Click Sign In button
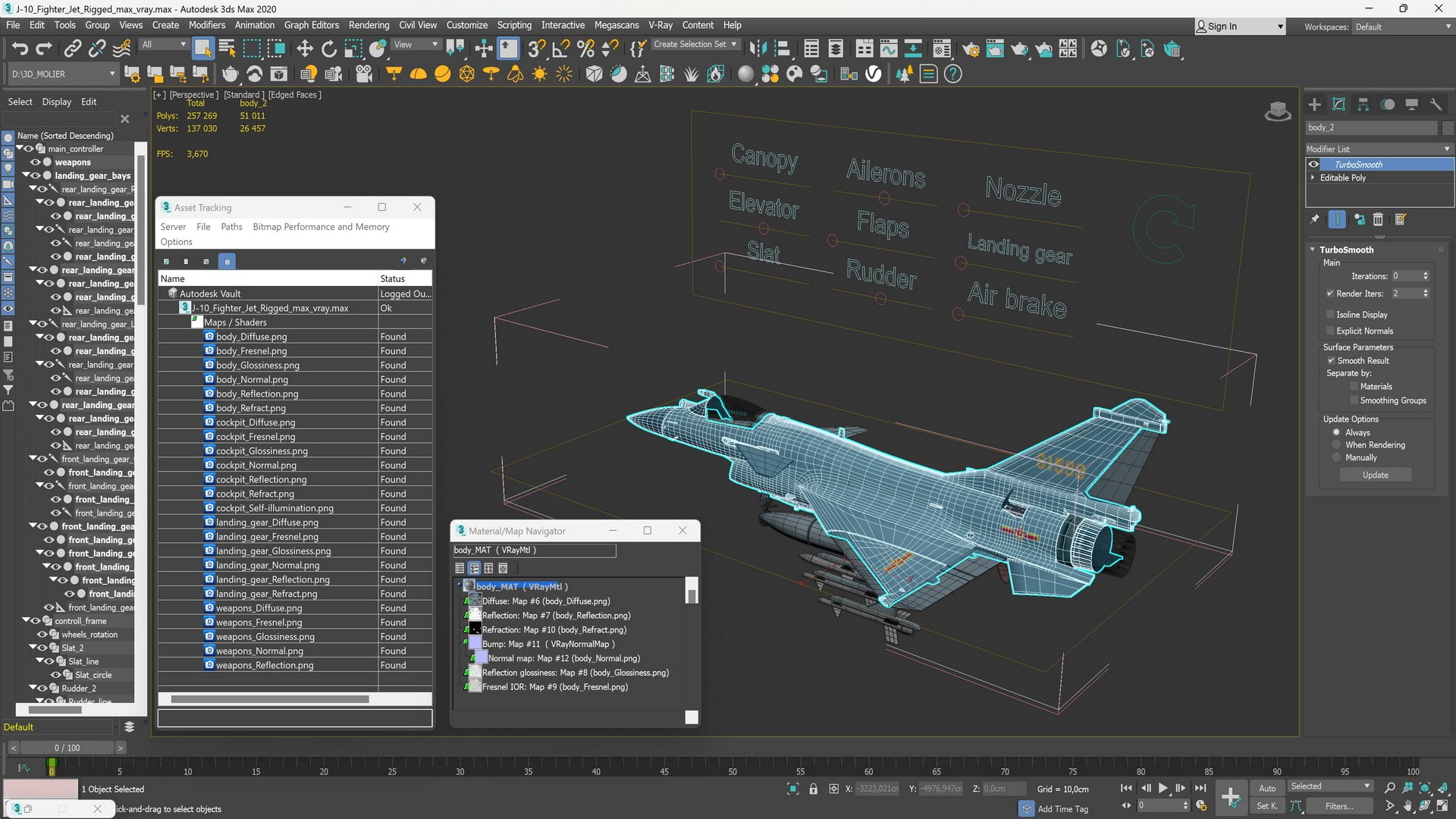1456x819 pixels. tap(1240, 27)
